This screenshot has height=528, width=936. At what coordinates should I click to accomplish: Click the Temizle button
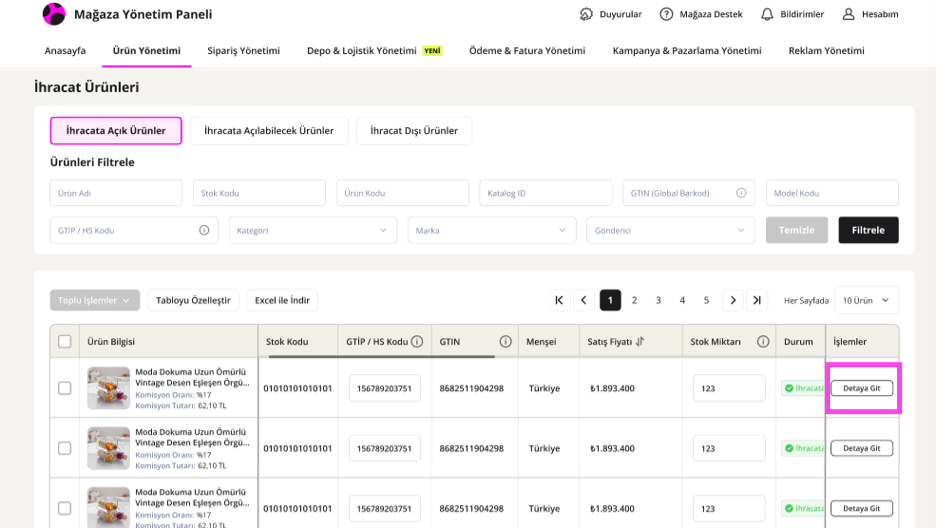point(797,230)
